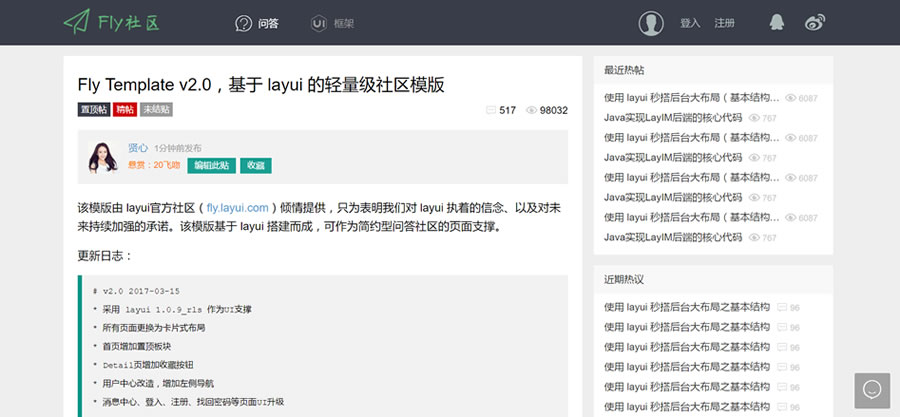Image resolution: width=900 pixels, height=417 pixels.
Task: Click the view count eye icon 98032
Action: (x=531, y=110)
